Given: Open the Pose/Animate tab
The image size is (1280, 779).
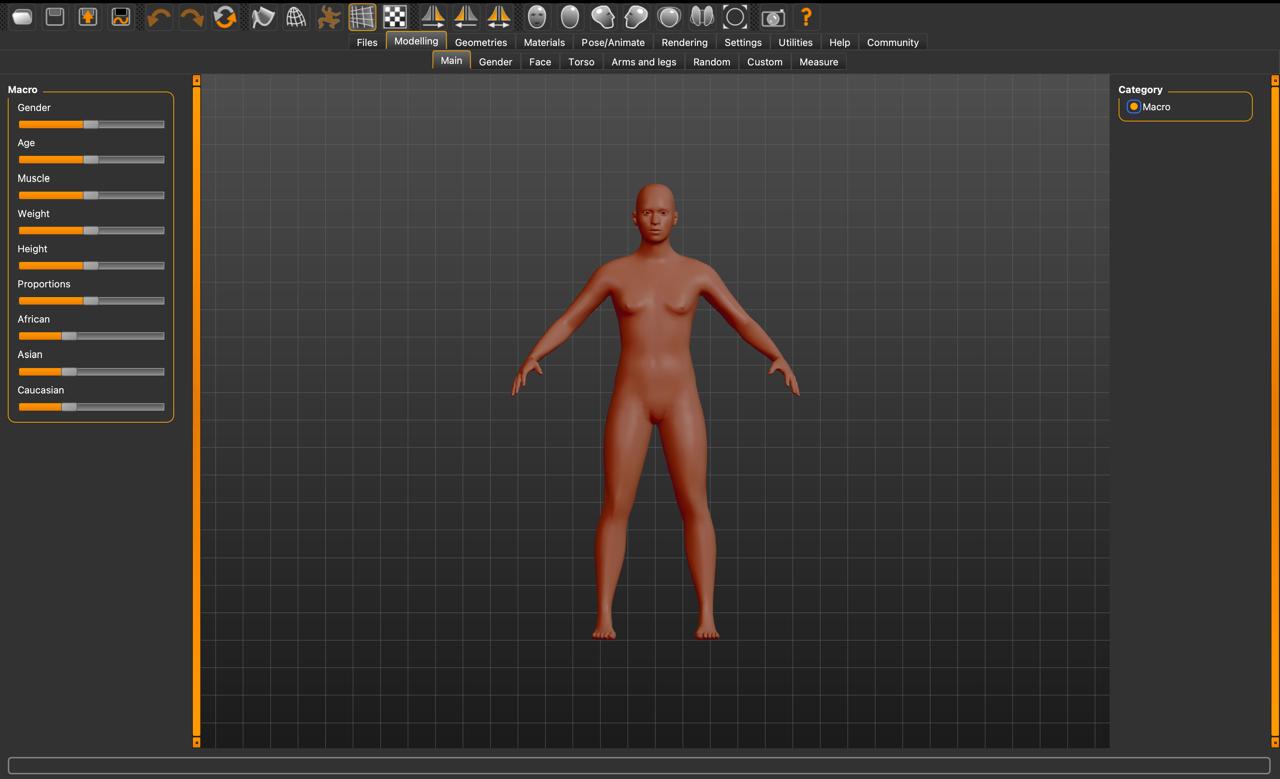Looking at the screenshot, I should (x=613, y=42).
